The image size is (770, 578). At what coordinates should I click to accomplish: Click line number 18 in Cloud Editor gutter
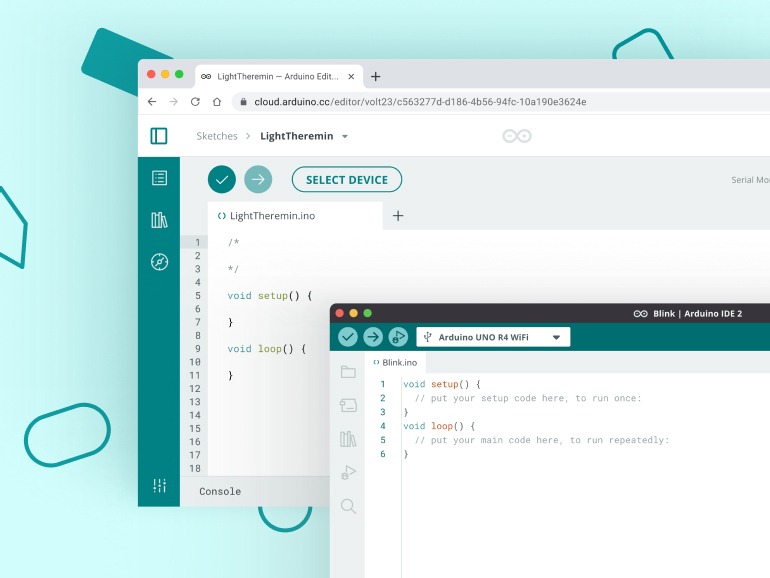pos(195,468)
